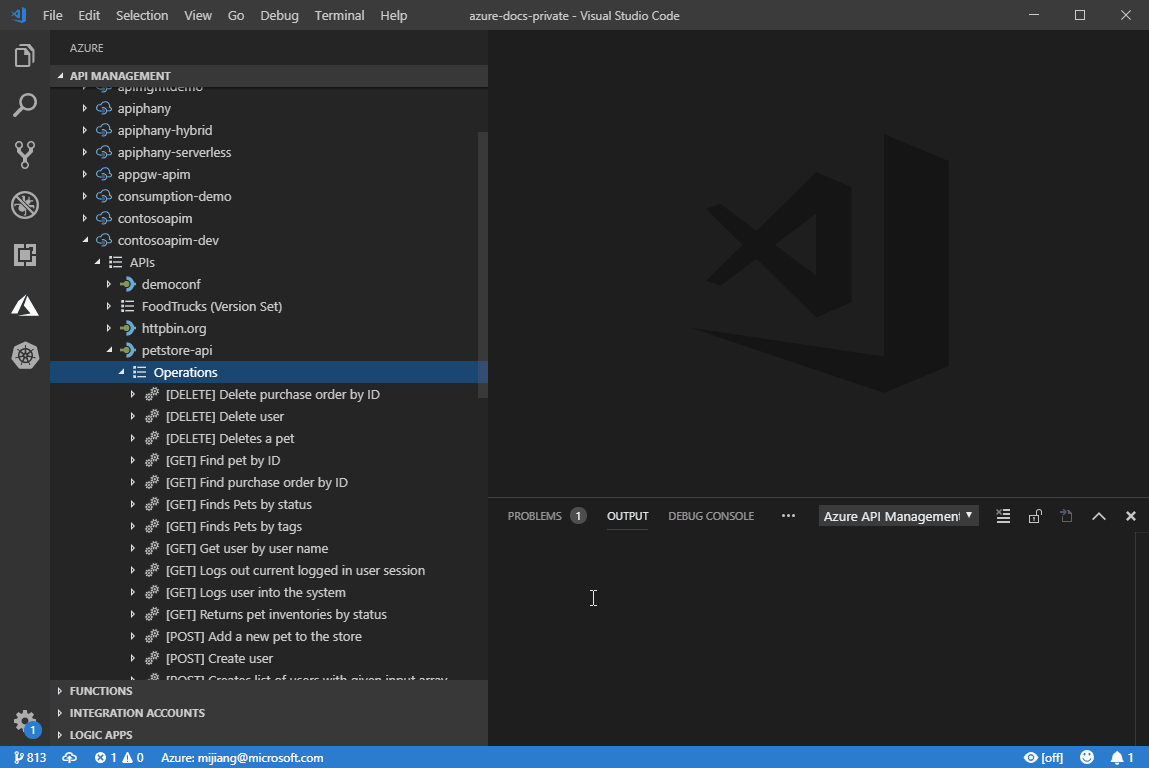Collapse the contosoapim-dev service node

point(85,240)
